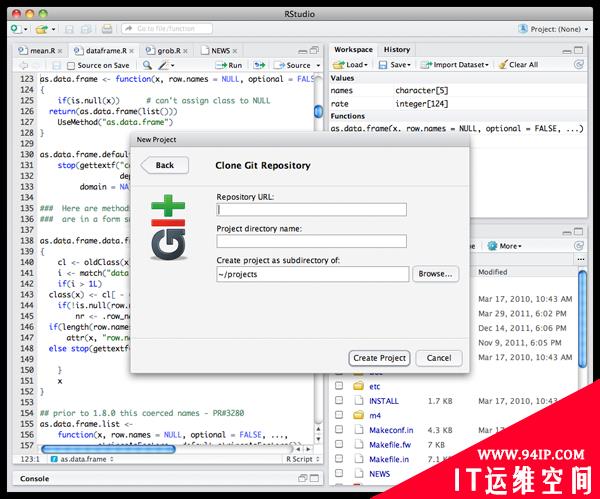Cancel the New Project dialog
Viewport: 600px width, 499px height.
[439, 358]
